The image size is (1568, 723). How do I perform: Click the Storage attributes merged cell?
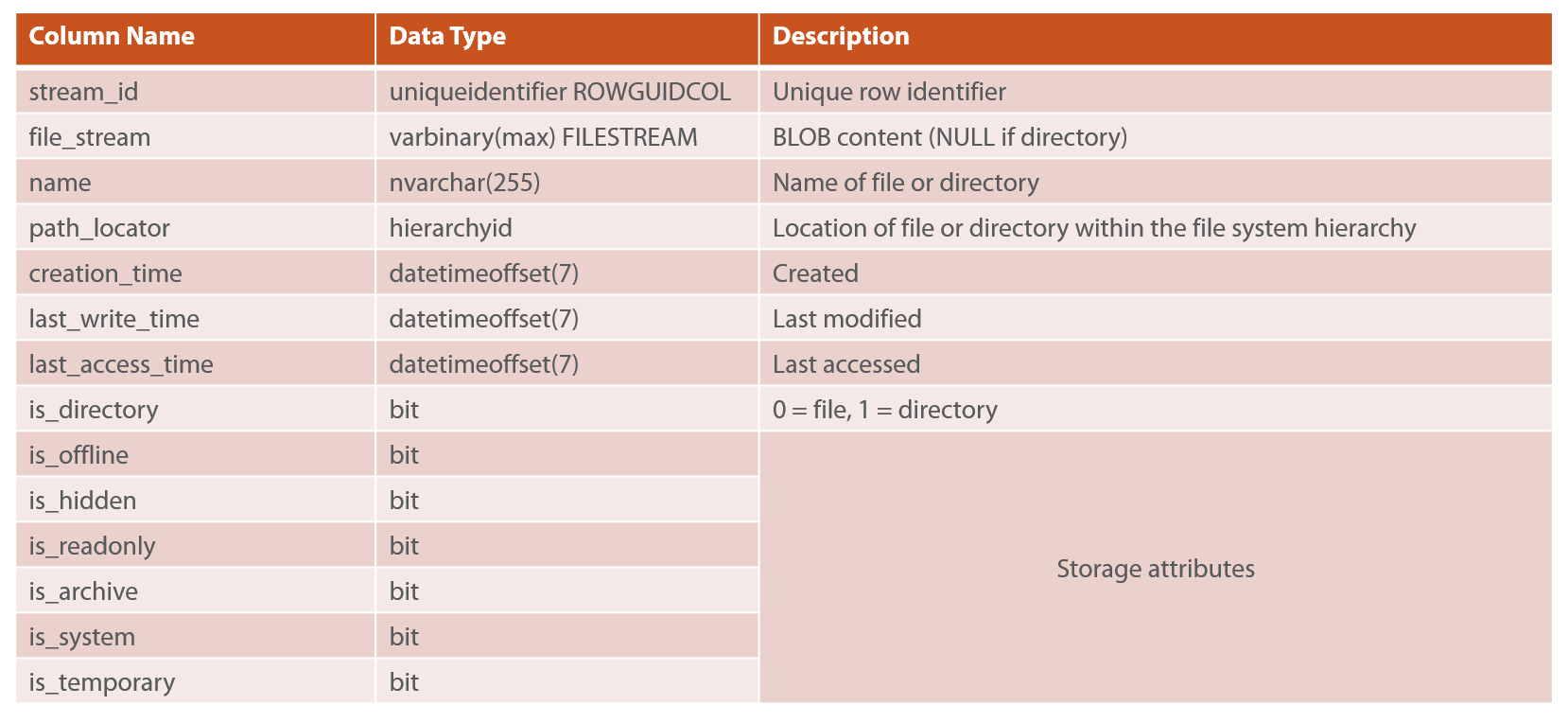[x=1156, y=568]
